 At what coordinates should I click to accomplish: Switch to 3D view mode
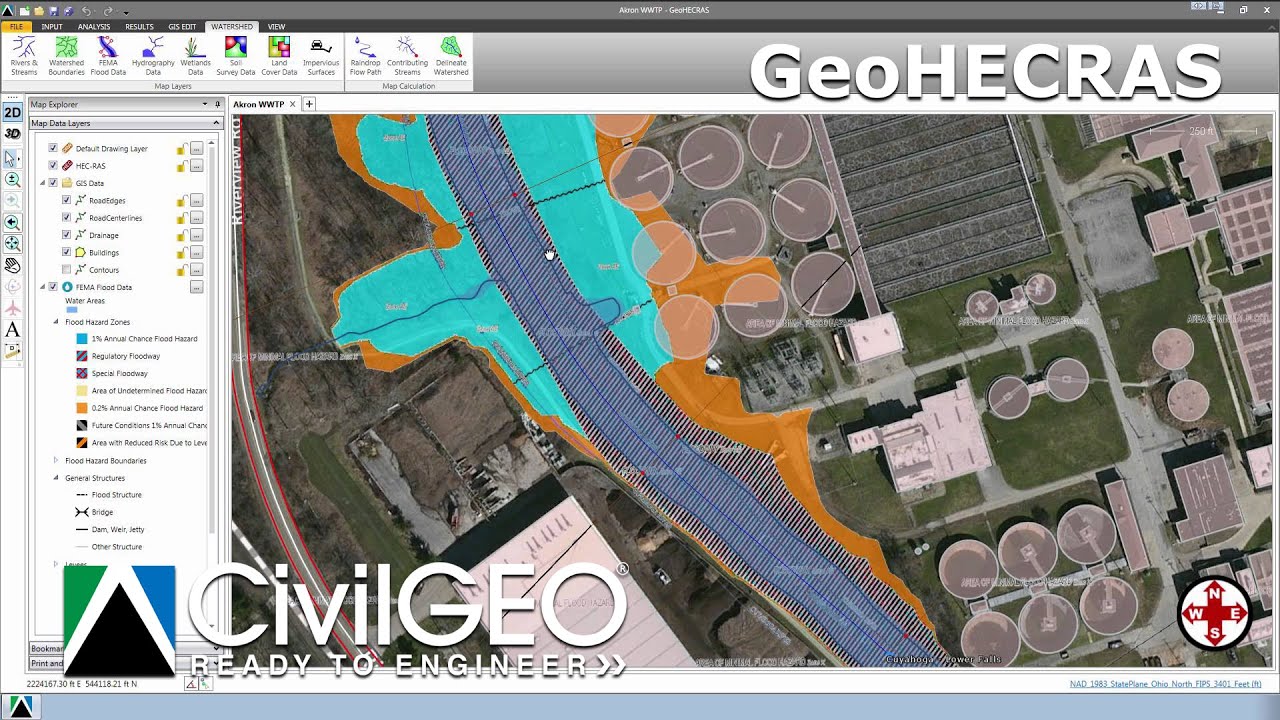pos(12,133)
